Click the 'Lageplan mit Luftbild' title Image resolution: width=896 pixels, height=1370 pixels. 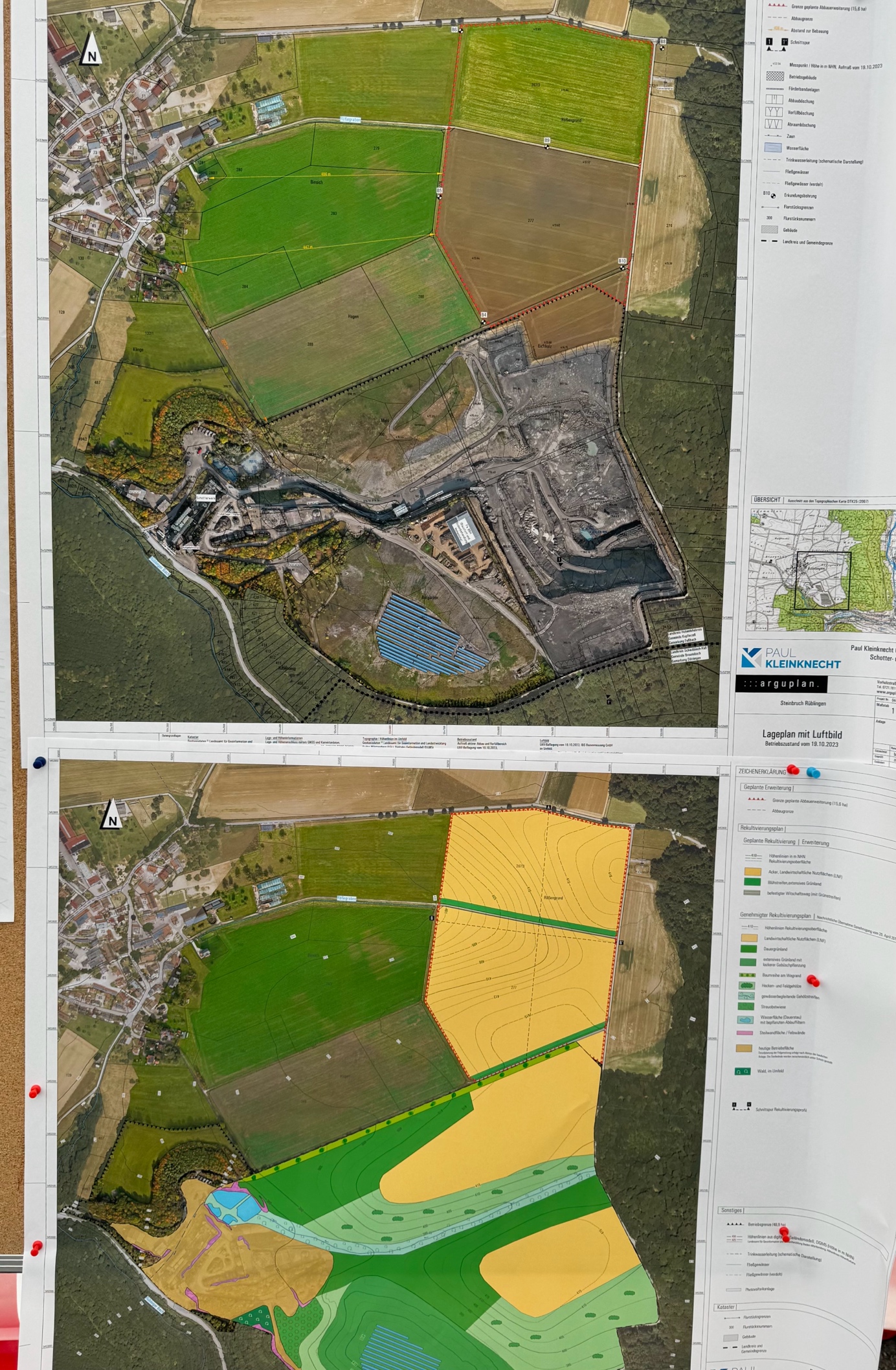tap(801, 734)
